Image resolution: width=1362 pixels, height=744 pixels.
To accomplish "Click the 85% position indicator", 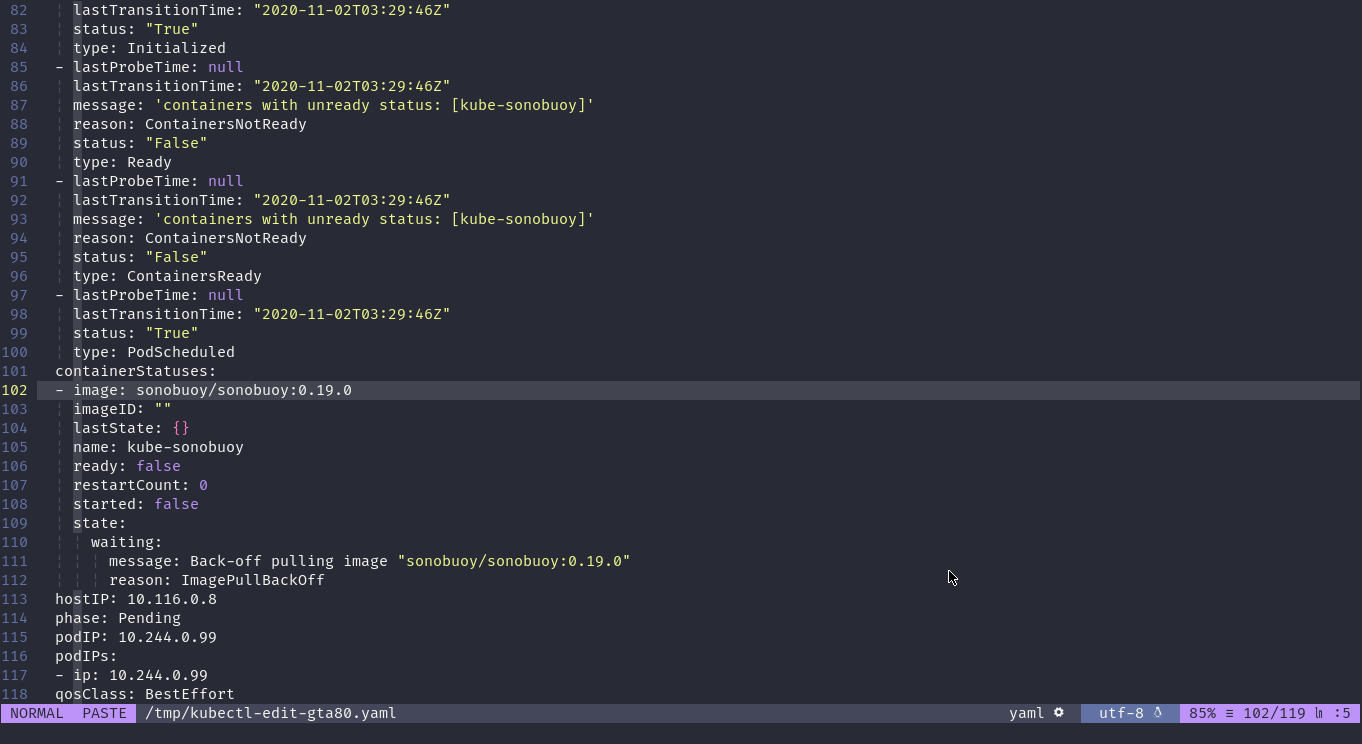I will click(1202, 713).
